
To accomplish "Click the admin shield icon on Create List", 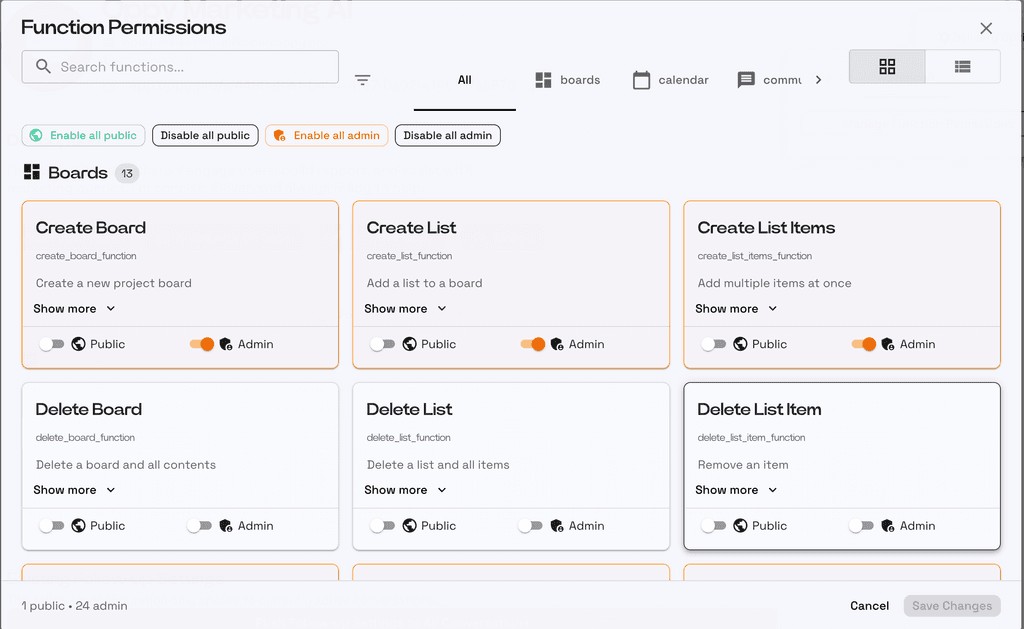I will coord(557,344).
